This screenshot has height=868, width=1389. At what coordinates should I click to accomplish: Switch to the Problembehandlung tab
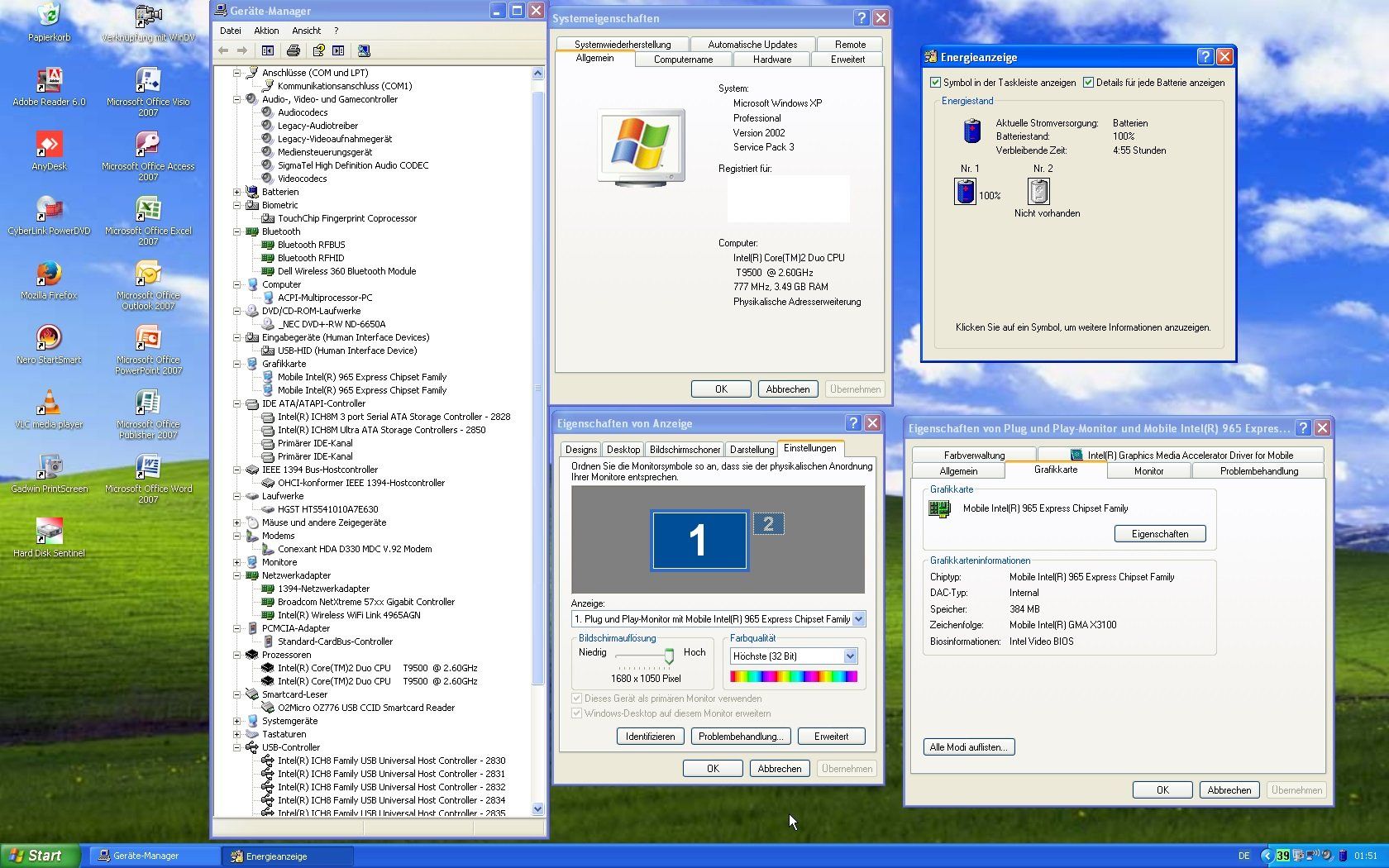pos(1258,471)
